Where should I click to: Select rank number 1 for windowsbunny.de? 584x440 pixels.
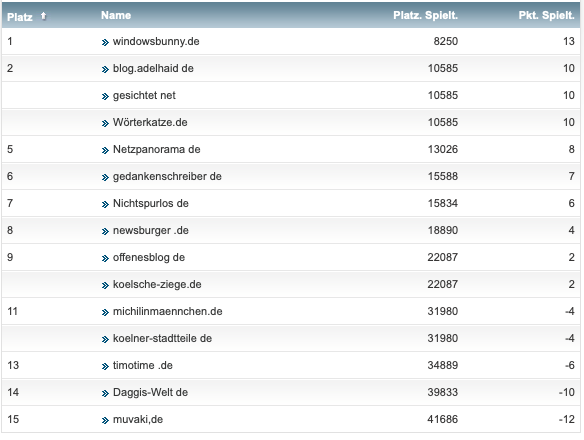10,41
